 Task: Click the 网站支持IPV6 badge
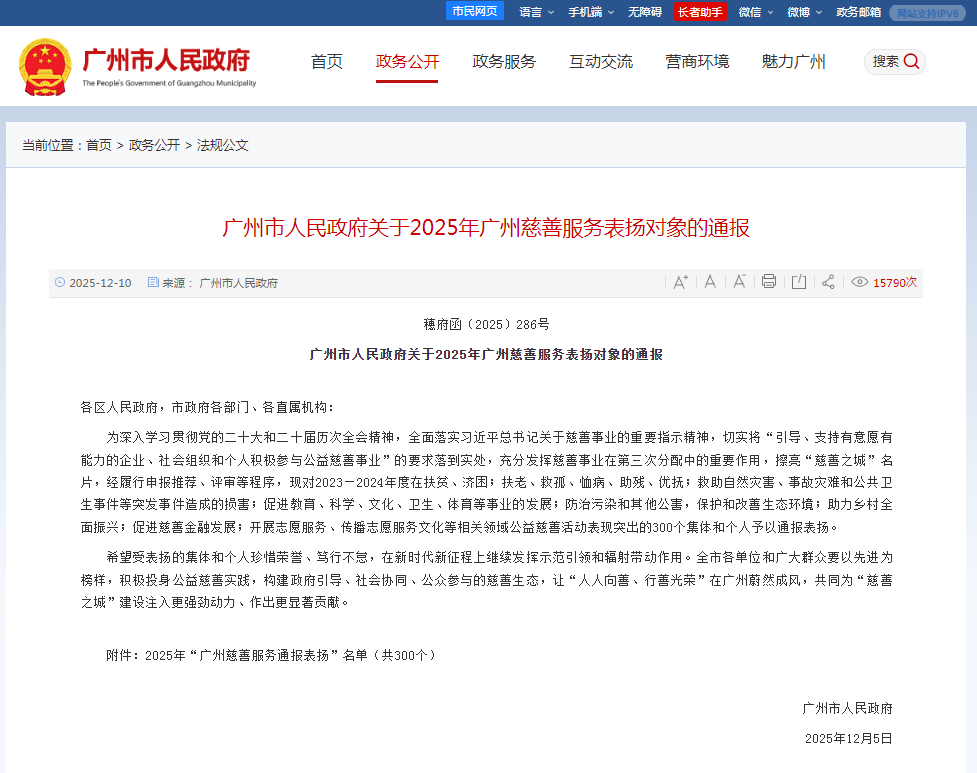[926, 13]
